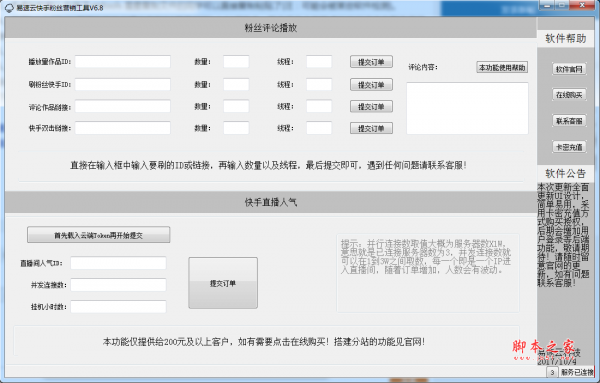600x383 pixels.
Task: Open the 软件官网 official website button
Action: tap(569, 69)
